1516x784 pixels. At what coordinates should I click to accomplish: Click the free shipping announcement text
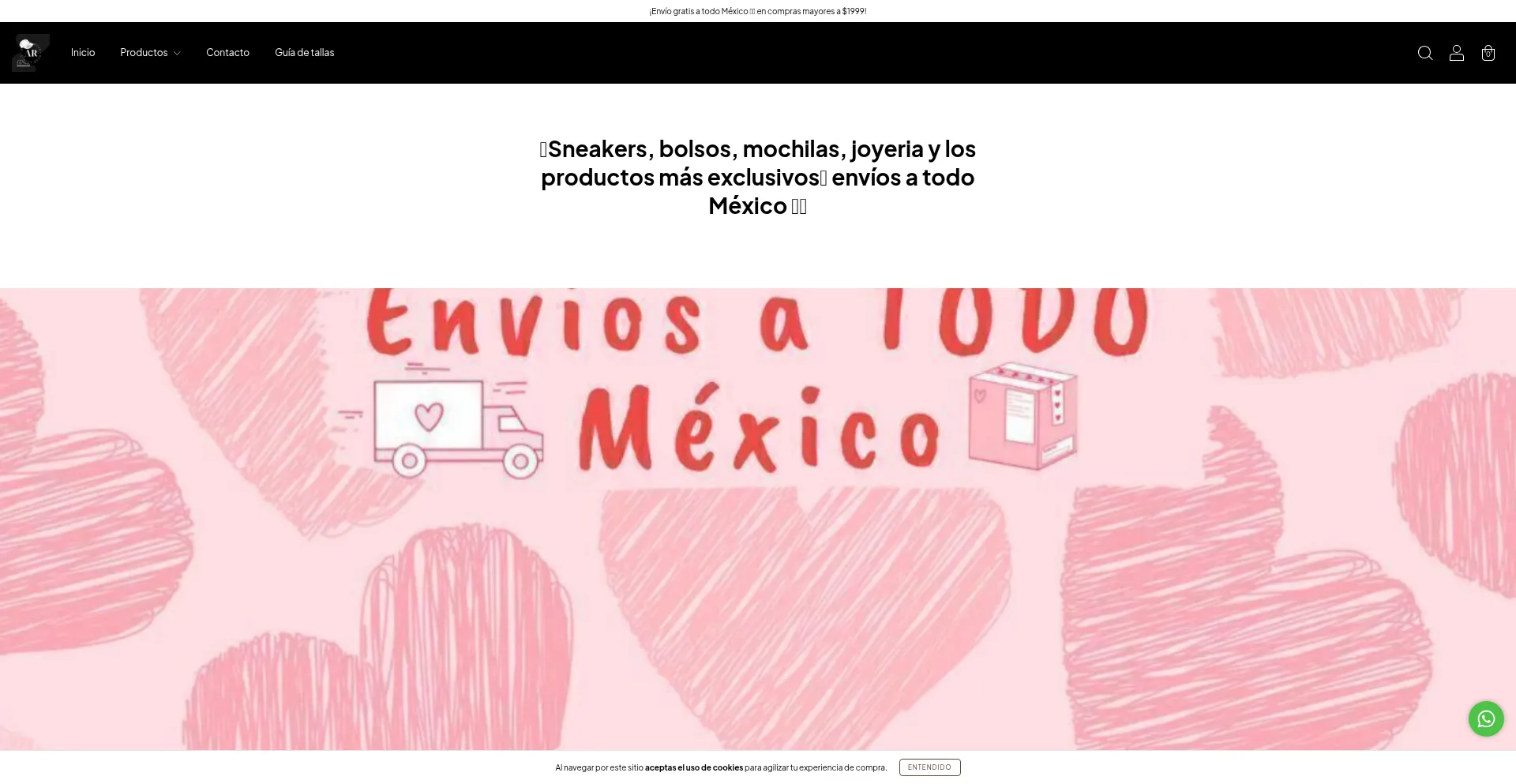(758, 11)
